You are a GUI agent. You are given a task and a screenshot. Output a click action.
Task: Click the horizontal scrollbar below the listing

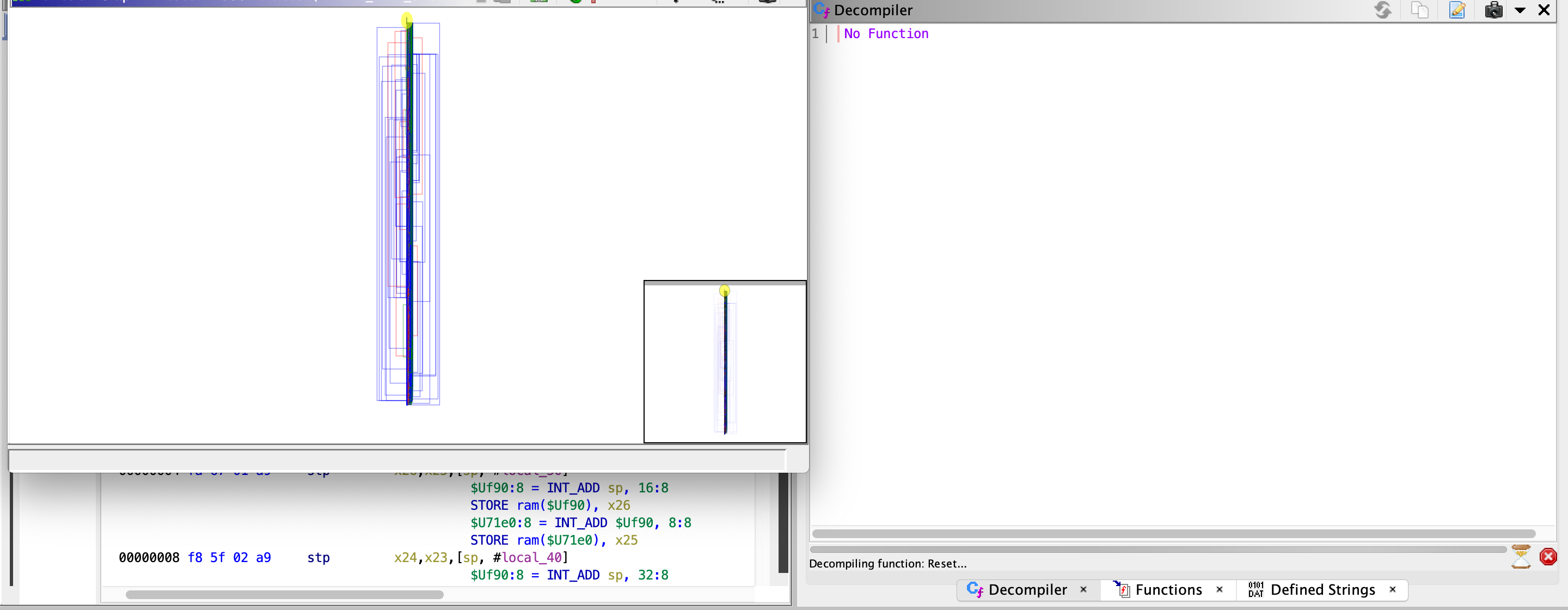pyautogui.click(x=286, y=595)
